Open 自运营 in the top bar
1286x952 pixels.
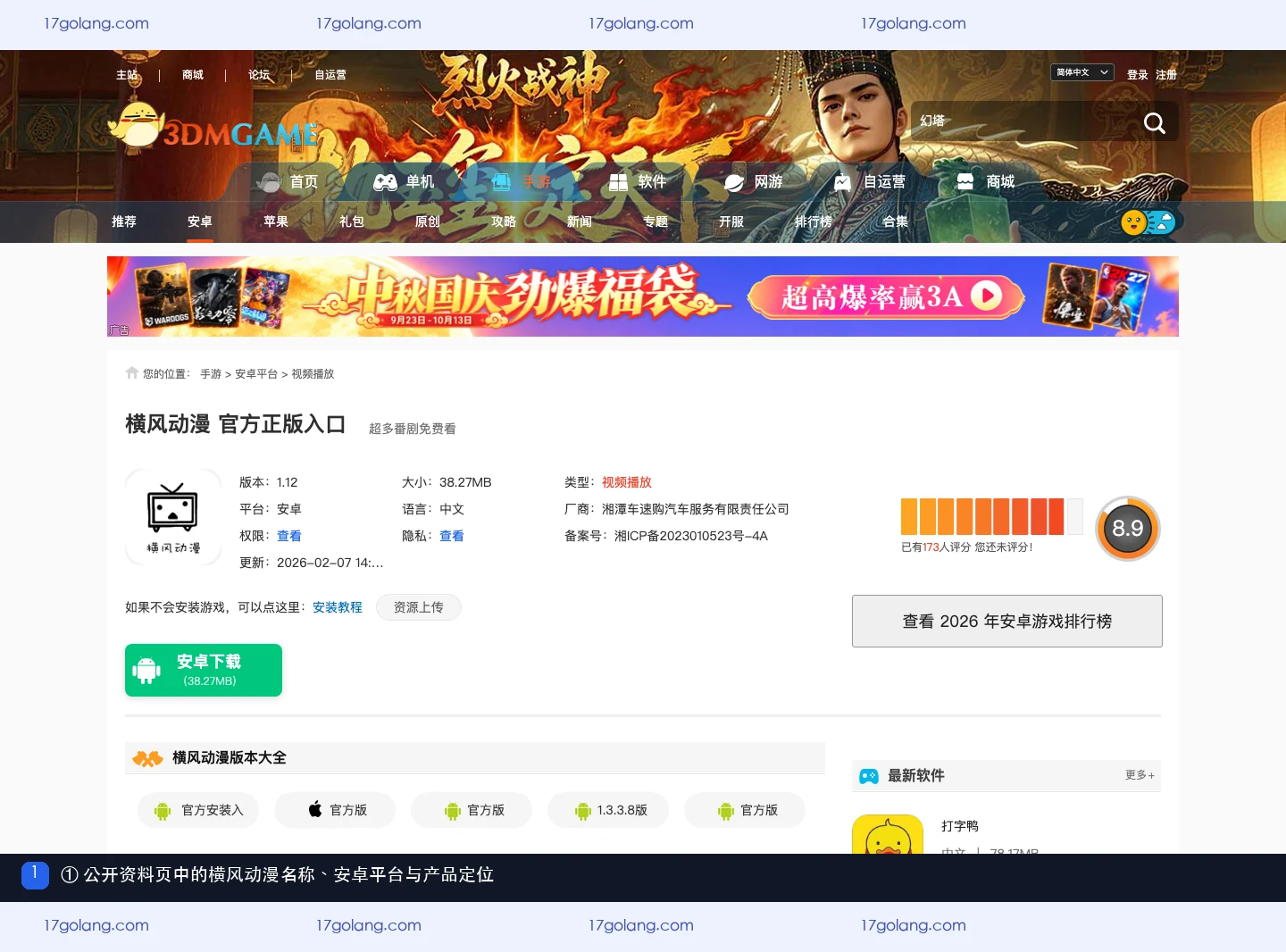[330, 75]
